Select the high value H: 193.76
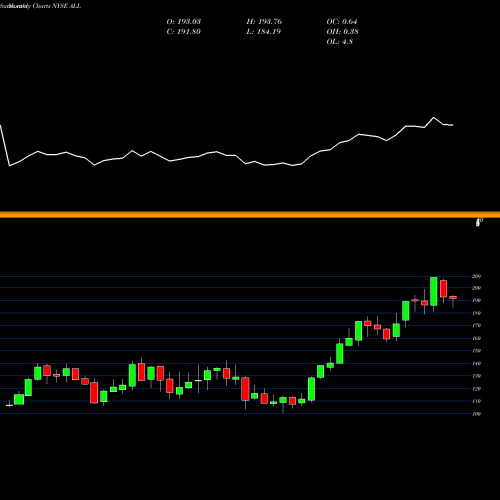Viewport: 500px width, 500px height. point(264,22)
